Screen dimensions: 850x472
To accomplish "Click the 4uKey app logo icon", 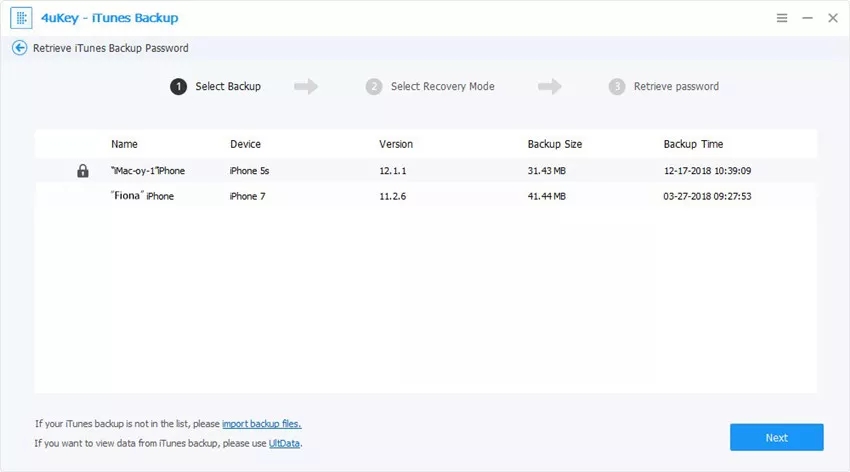I will (20, 18).
